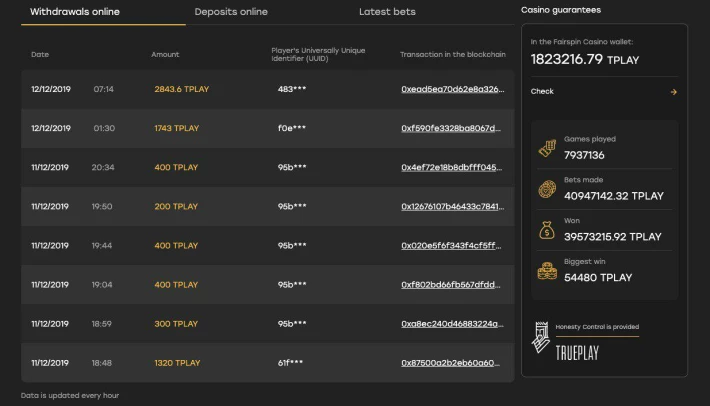The image size is (710, 406).
Task: Open blockchain transaction 0x4ef72e18b8dbfff045
Action: click(x=451, y=167)
